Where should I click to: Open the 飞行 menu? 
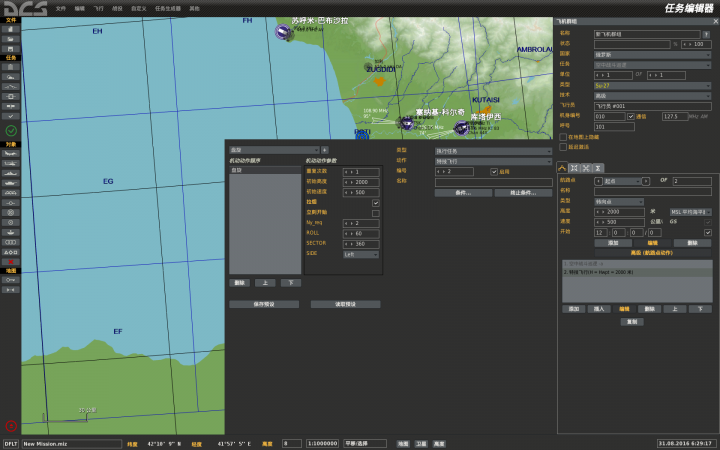pos(98,9)
